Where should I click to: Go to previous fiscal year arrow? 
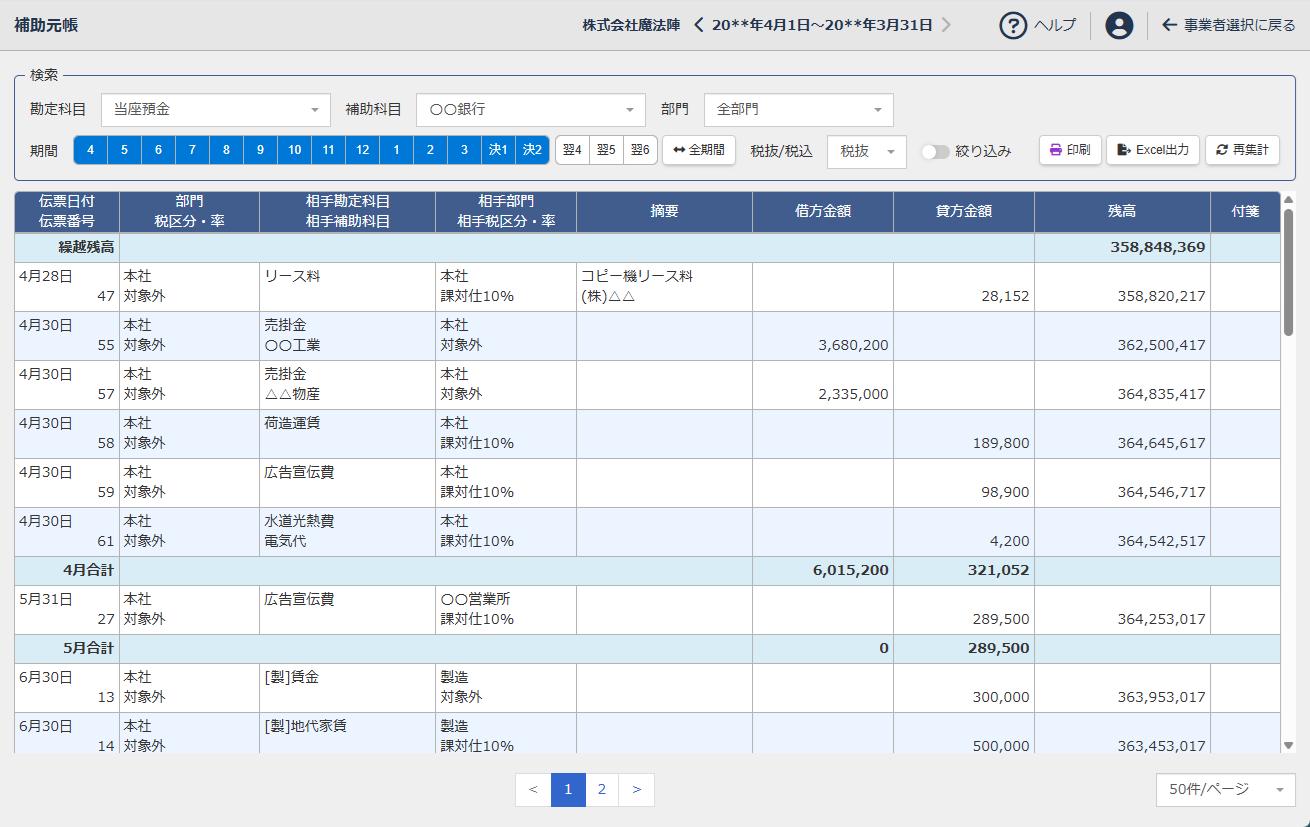[x=699, y=25]
